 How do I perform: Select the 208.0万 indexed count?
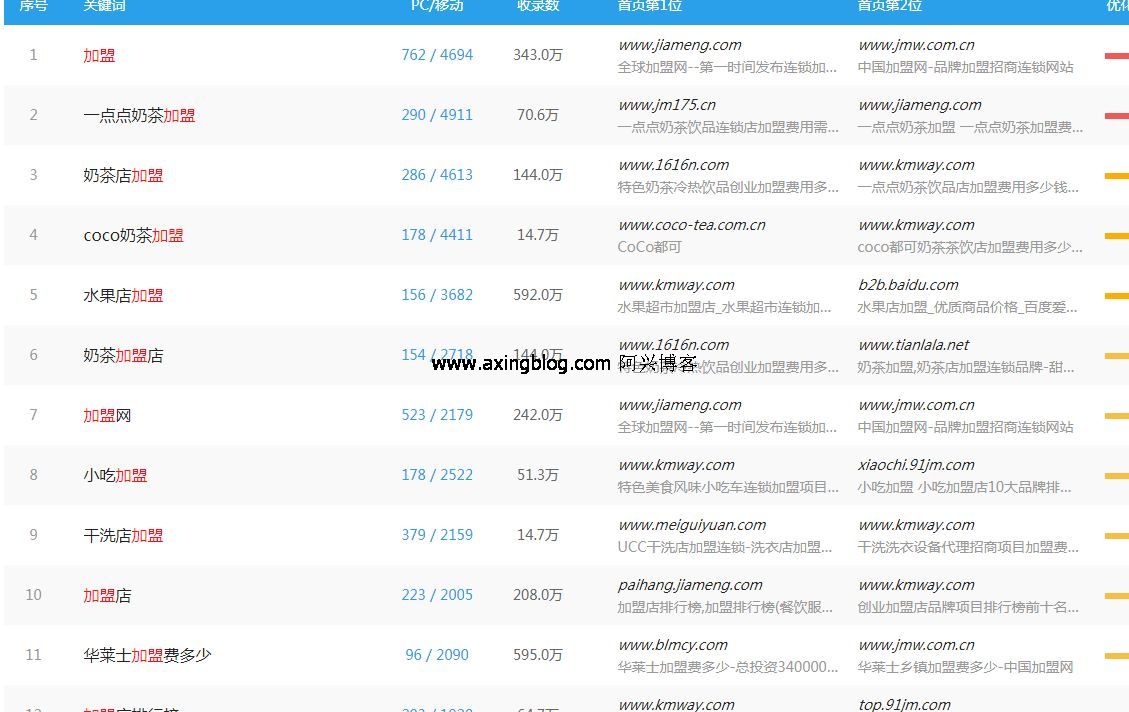(x=538, y=595)
